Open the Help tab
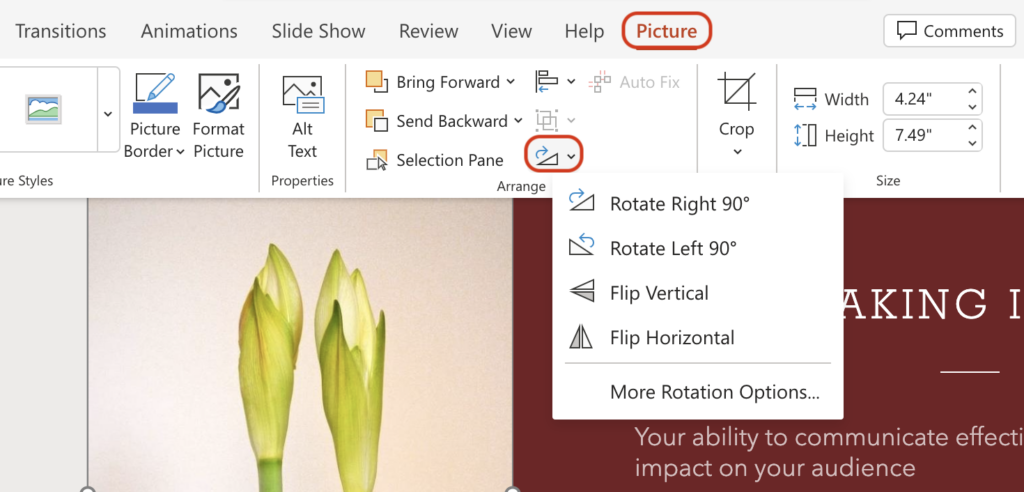Viewport: 1024px width, 492px height. (x=584, y=31)
